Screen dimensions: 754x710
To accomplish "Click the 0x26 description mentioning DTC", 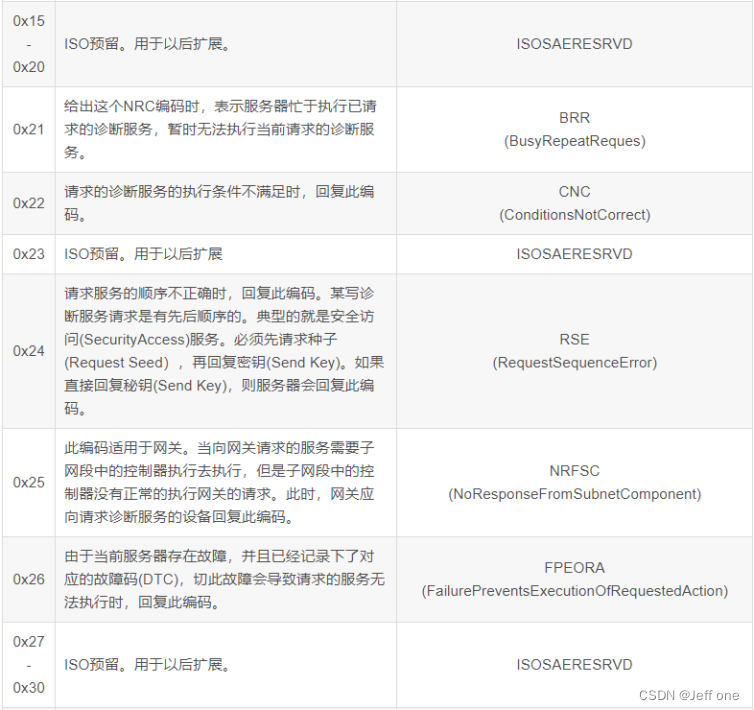I will pos(224,579).
